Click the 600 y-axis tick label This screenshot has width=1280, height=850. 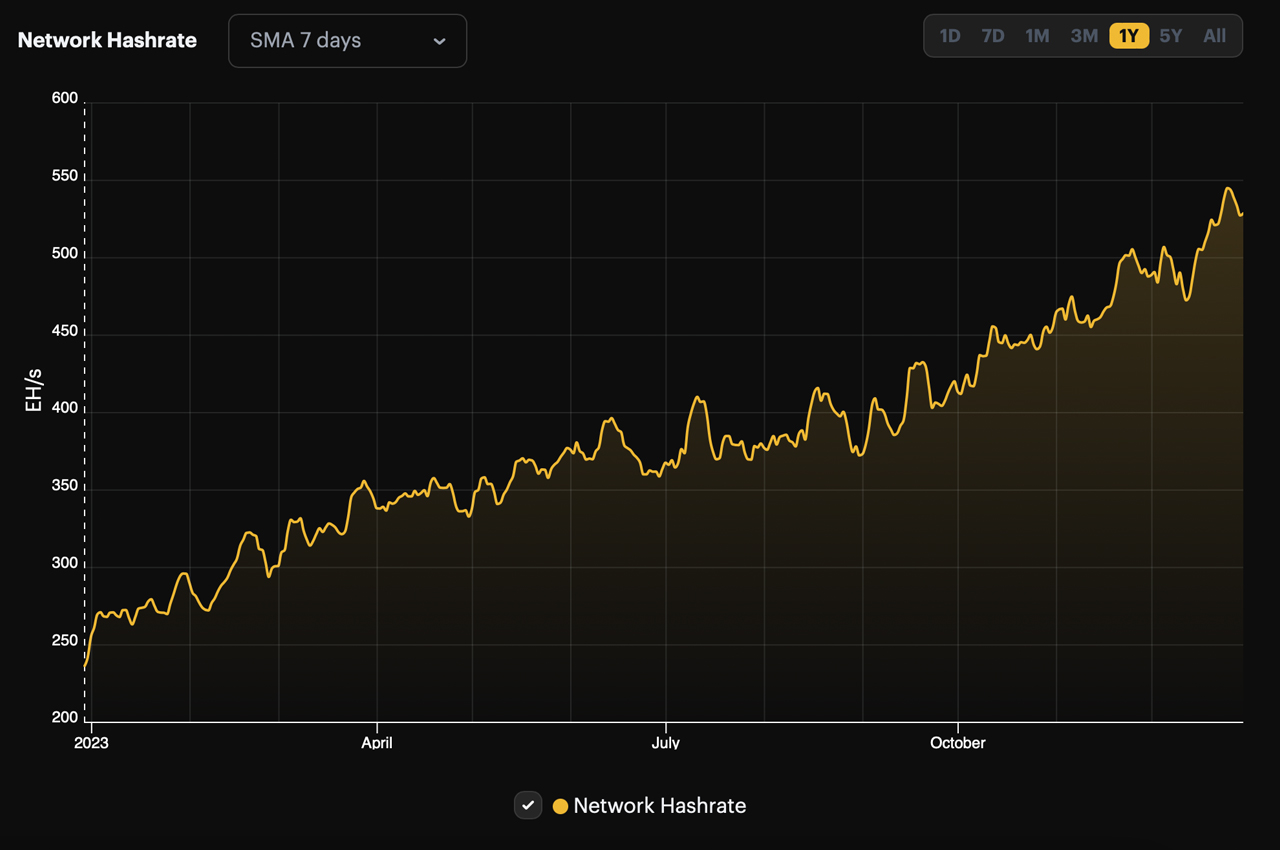pyautogui.click(x=65, y=98)
